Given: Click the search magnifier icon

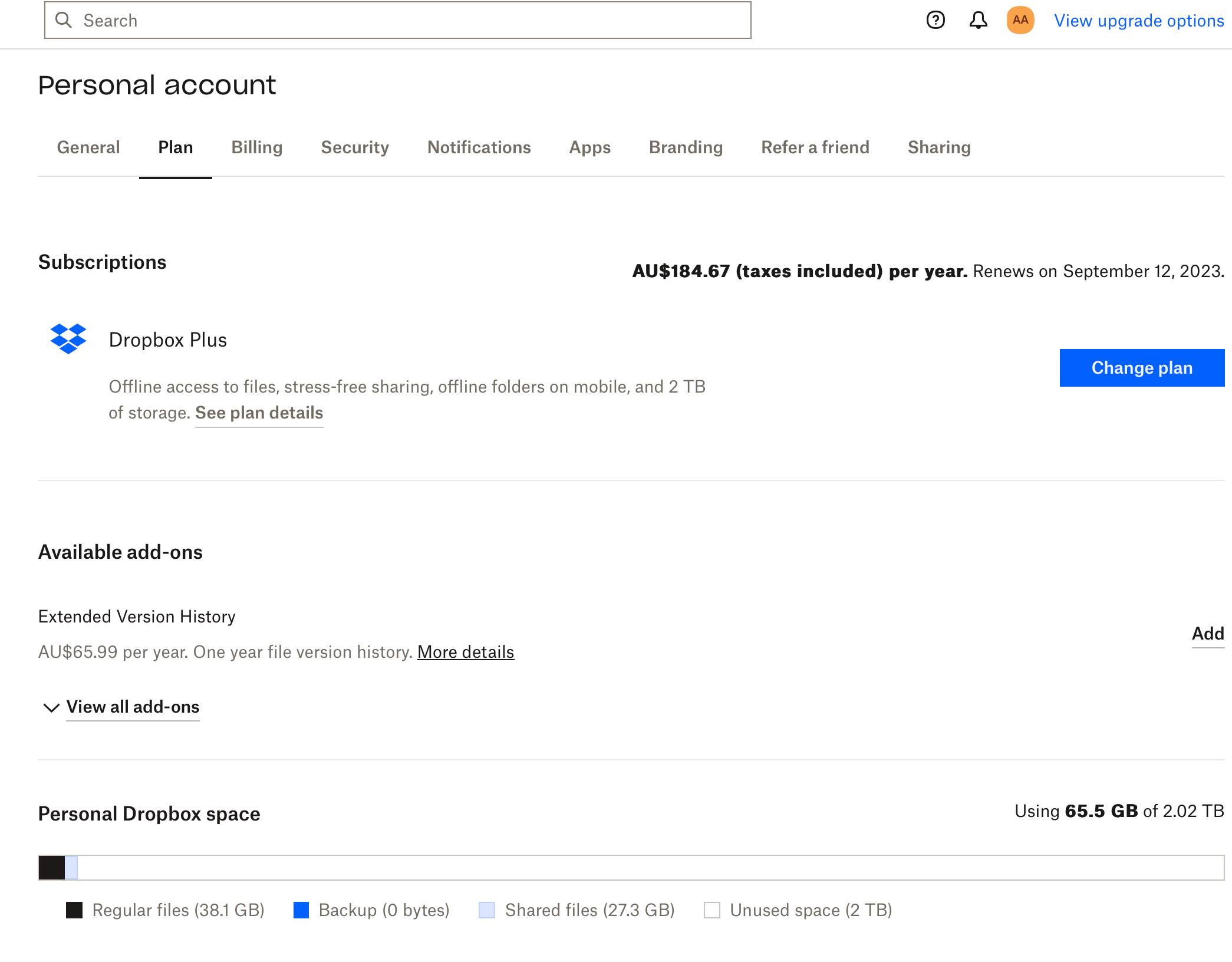Looking at the screenshot, I should click(x=64, y=21).
